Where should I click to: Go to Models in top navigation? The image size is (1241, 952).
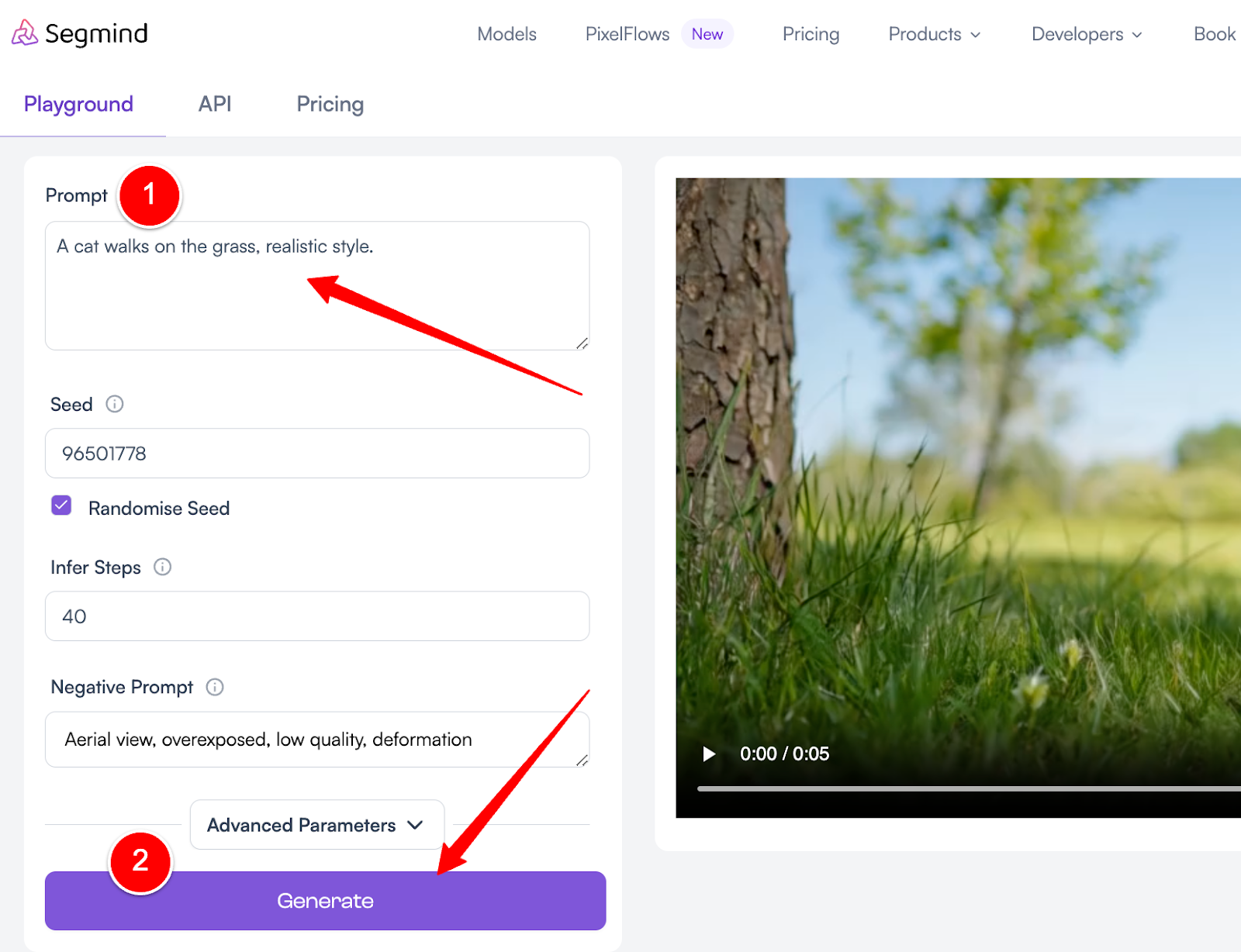click(x=507, y=34)
